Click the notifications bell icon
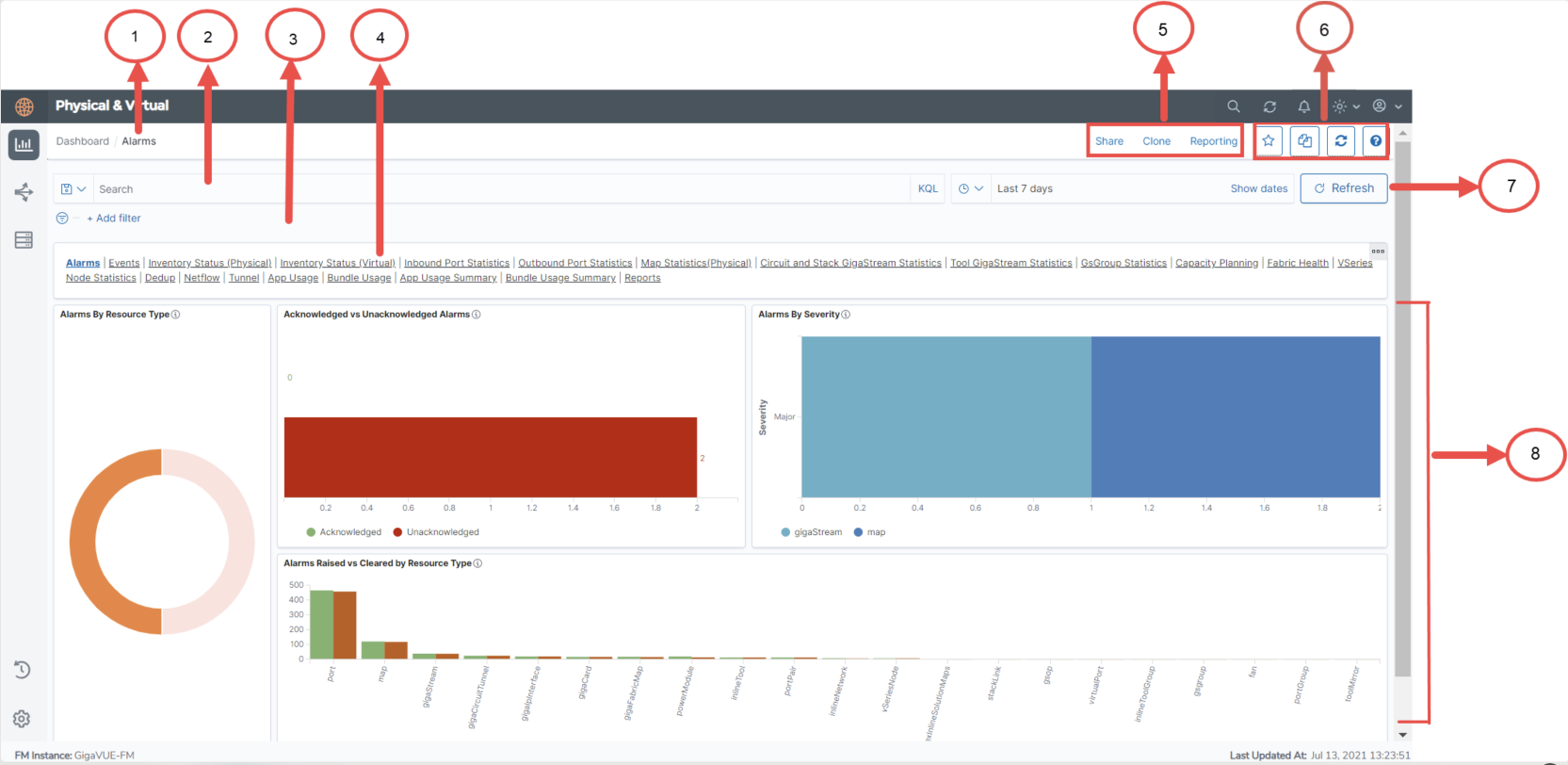This screenshot has width=1568, height=765. (x=1303, y=106)
